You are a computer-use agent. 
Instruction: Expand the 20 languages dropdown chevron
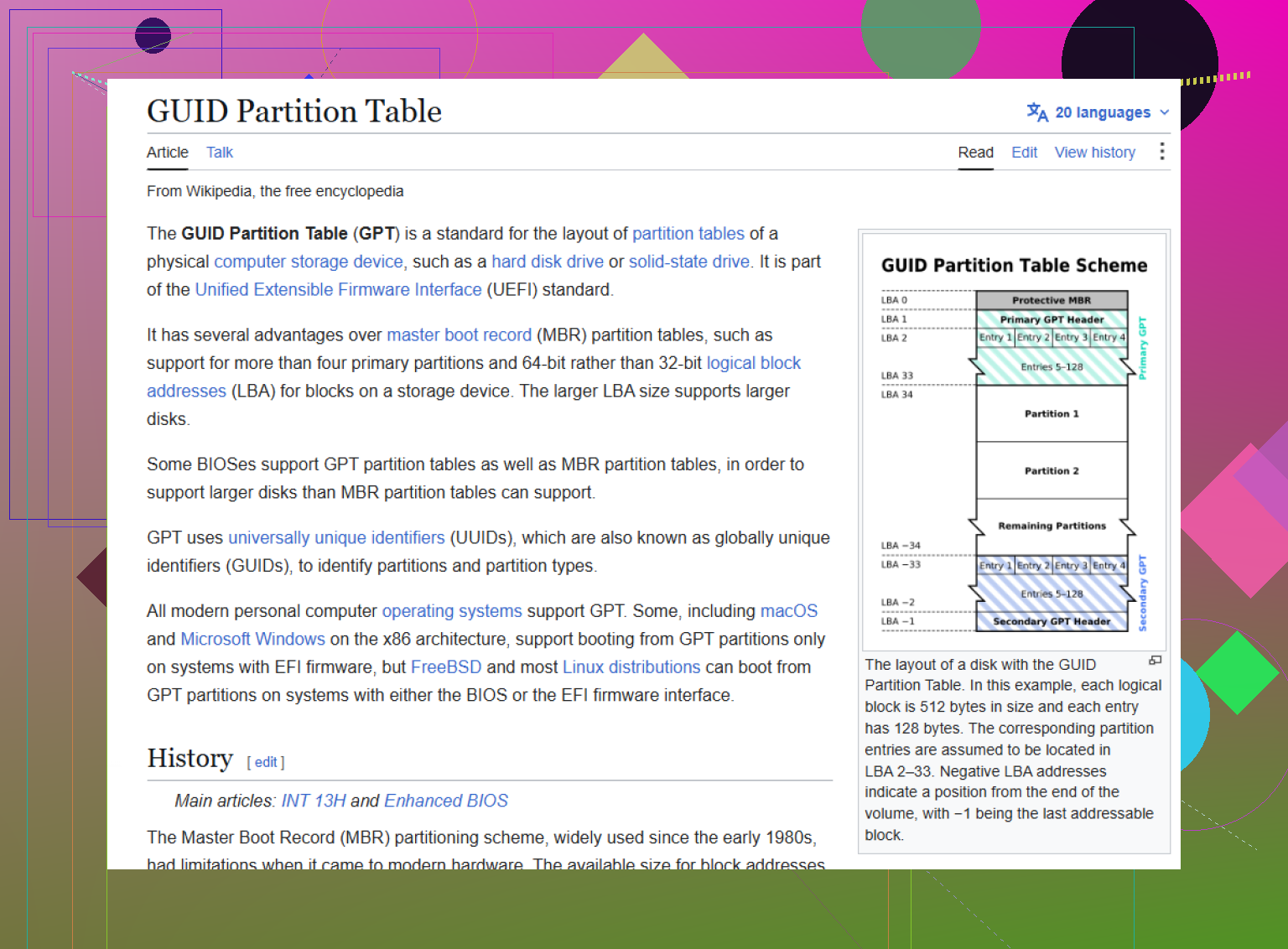(x=1164, y=112)
